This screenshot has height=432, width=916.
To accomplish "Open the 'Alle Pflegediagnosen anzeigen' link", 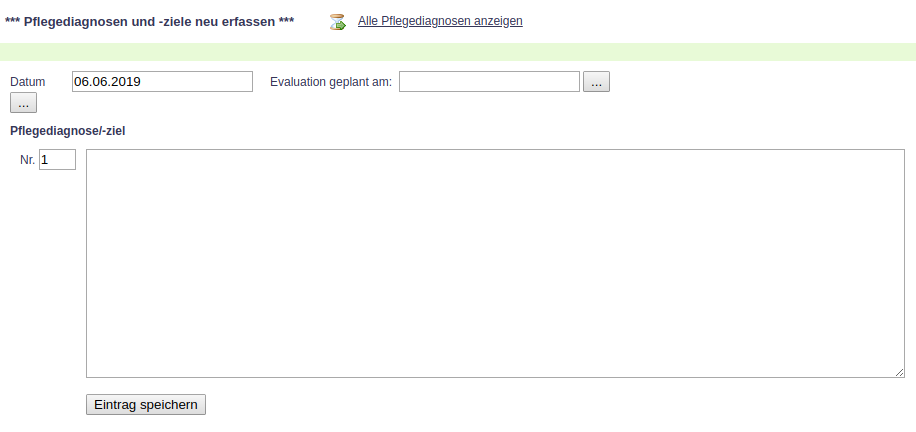I will click(x=440, y=21).
